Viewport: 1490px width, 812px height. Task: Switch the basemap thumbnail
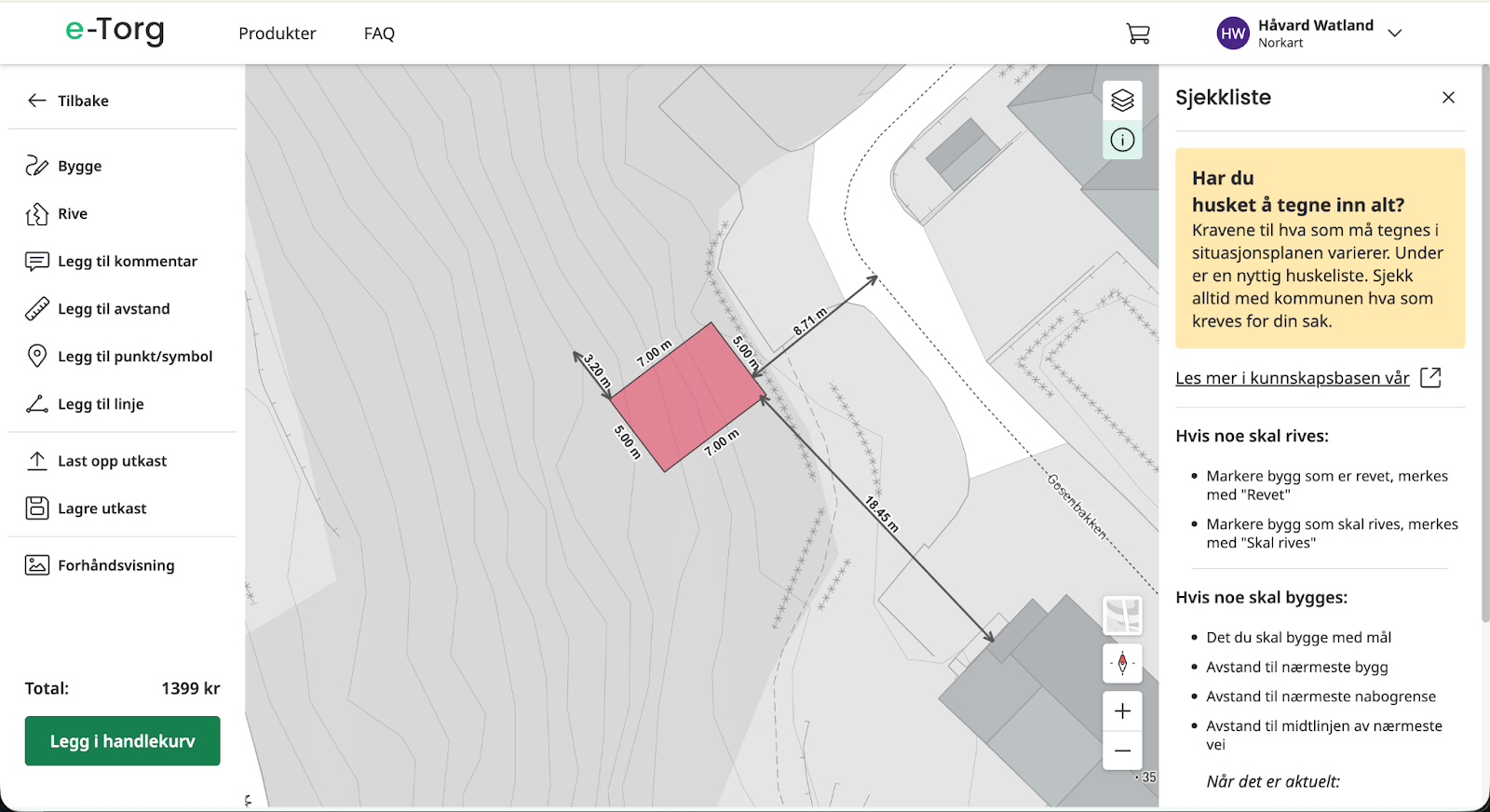[1122, 616]
